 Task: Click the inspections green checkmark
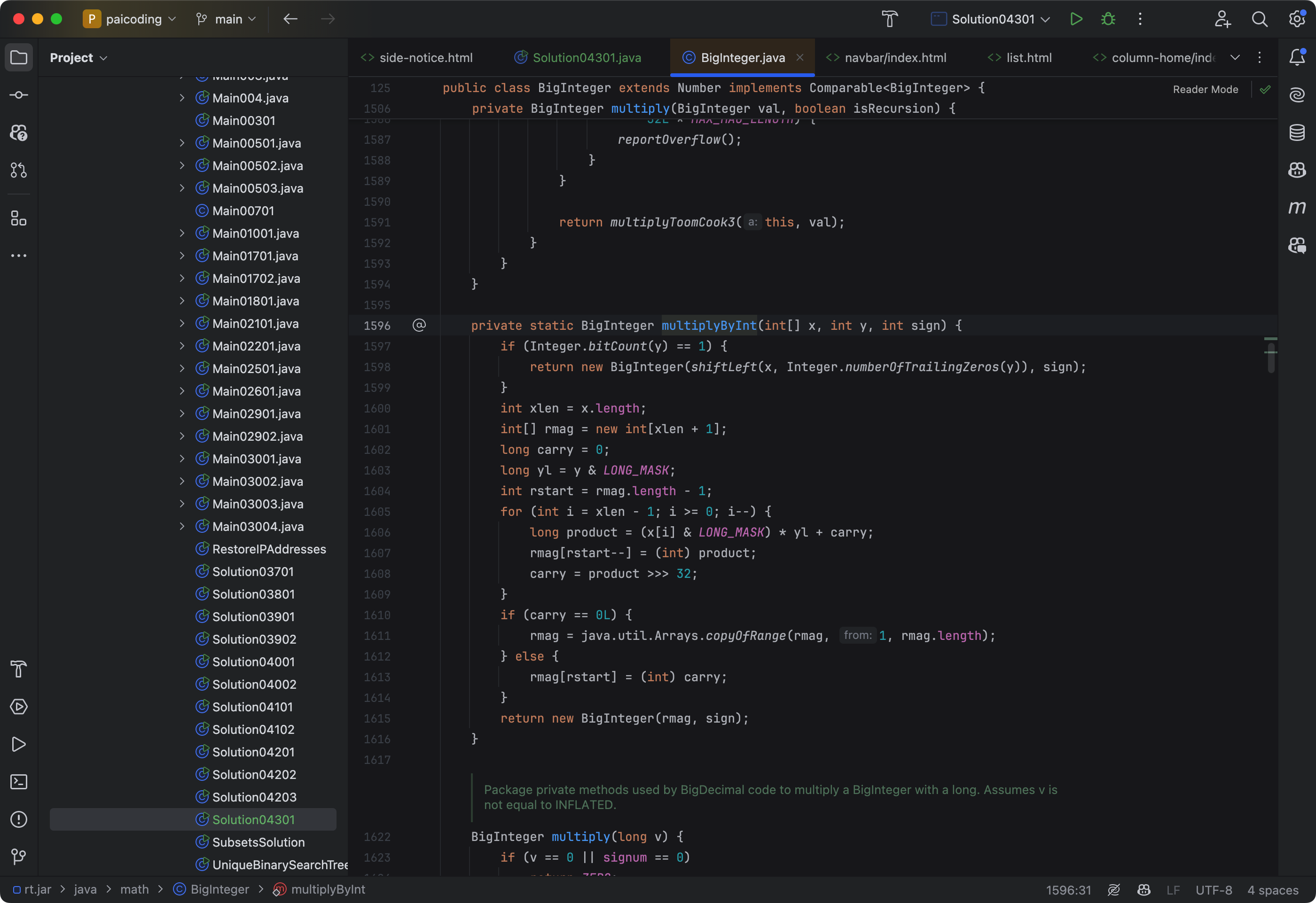(1265, 89)
